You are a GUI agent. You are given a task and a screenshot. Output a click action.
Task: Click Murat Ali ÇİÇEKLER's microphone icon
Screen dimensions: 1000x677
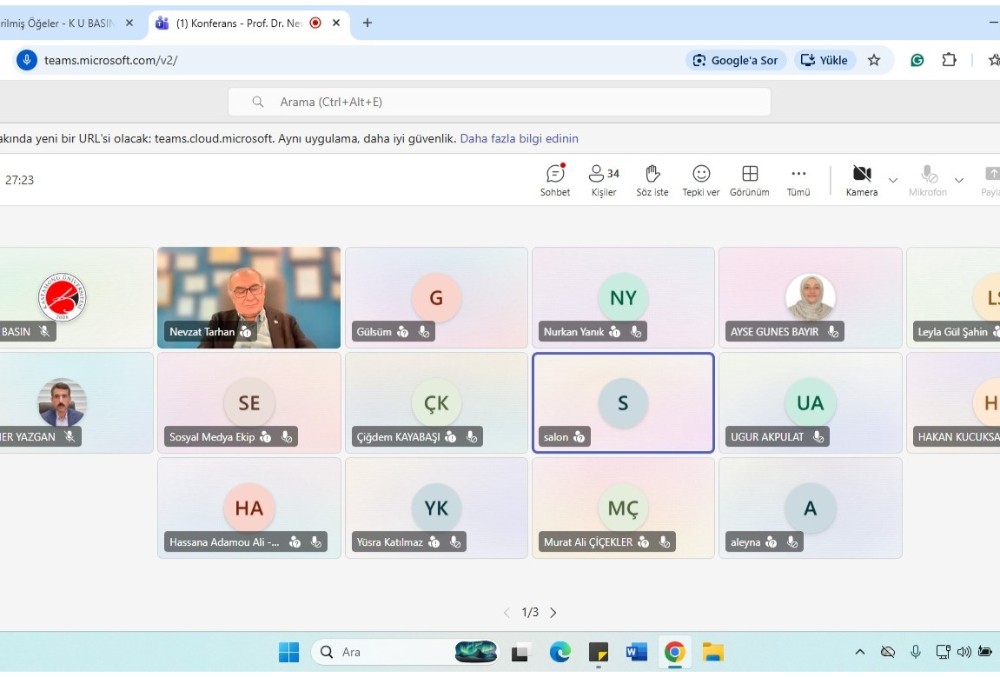pos(665,542)
